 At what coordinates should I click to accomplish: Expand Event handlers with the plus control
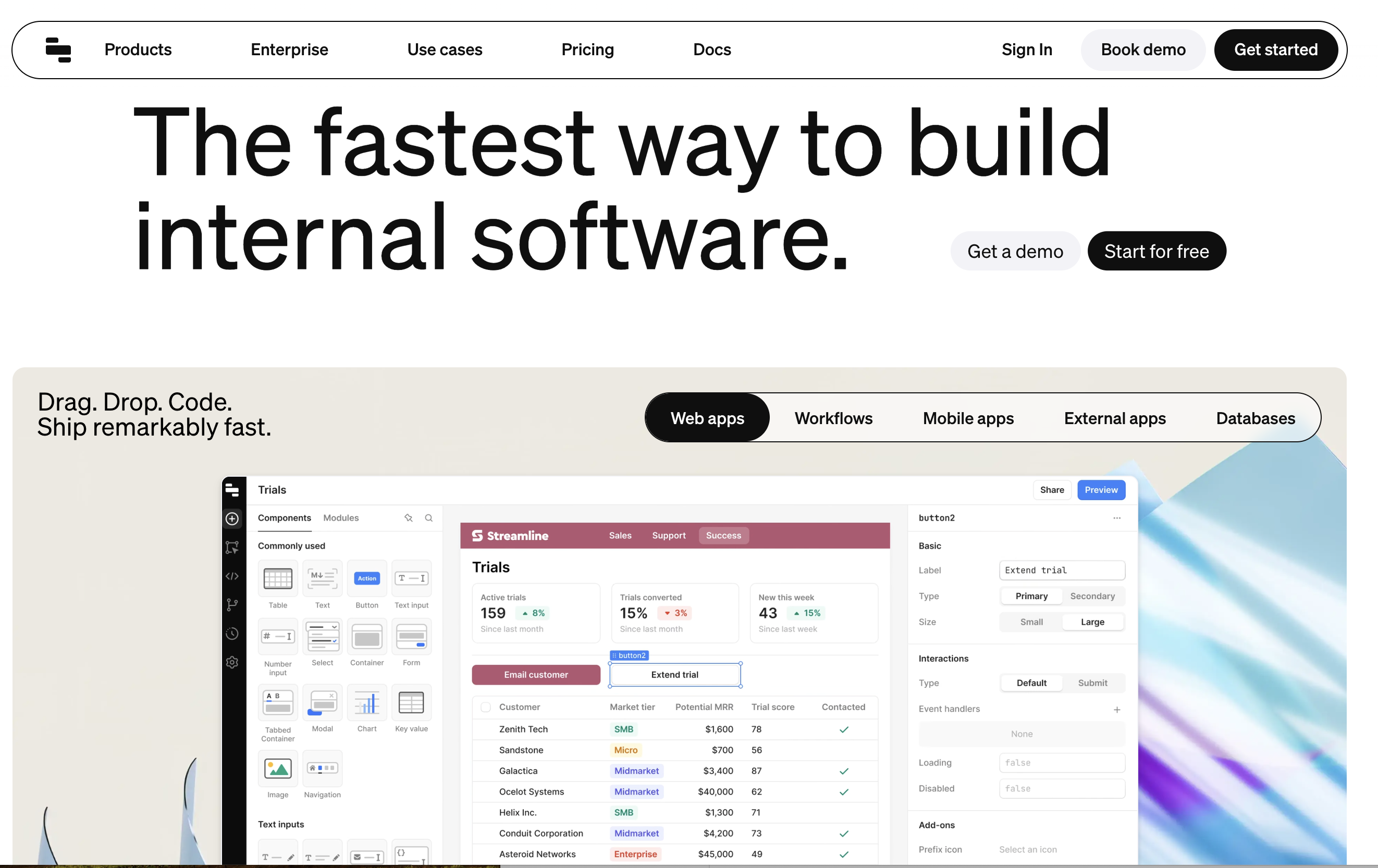click(1116, 710)
